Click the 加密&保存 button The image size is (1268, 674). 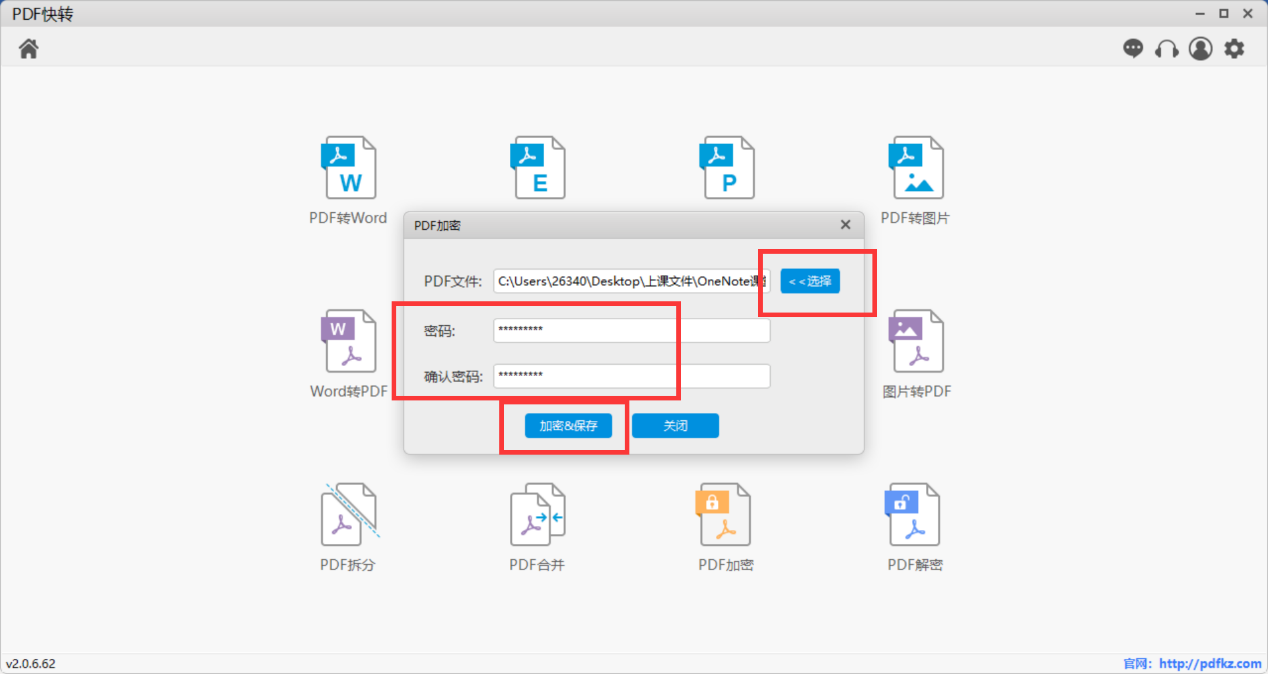(568, 425)
